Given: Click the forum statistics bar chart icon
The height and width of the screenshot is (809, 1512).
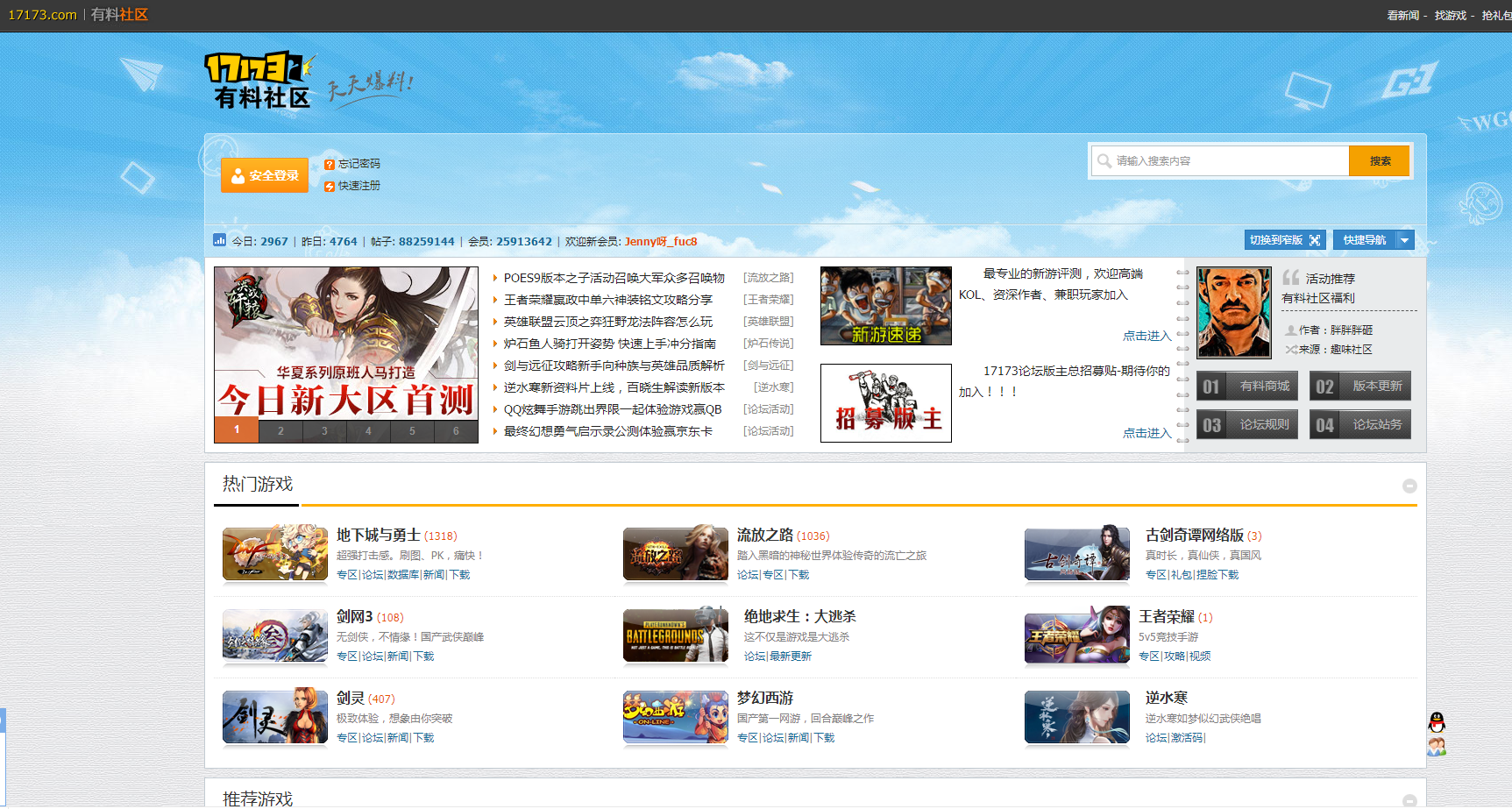Looking at the screenshot, I should pos(219,241).
